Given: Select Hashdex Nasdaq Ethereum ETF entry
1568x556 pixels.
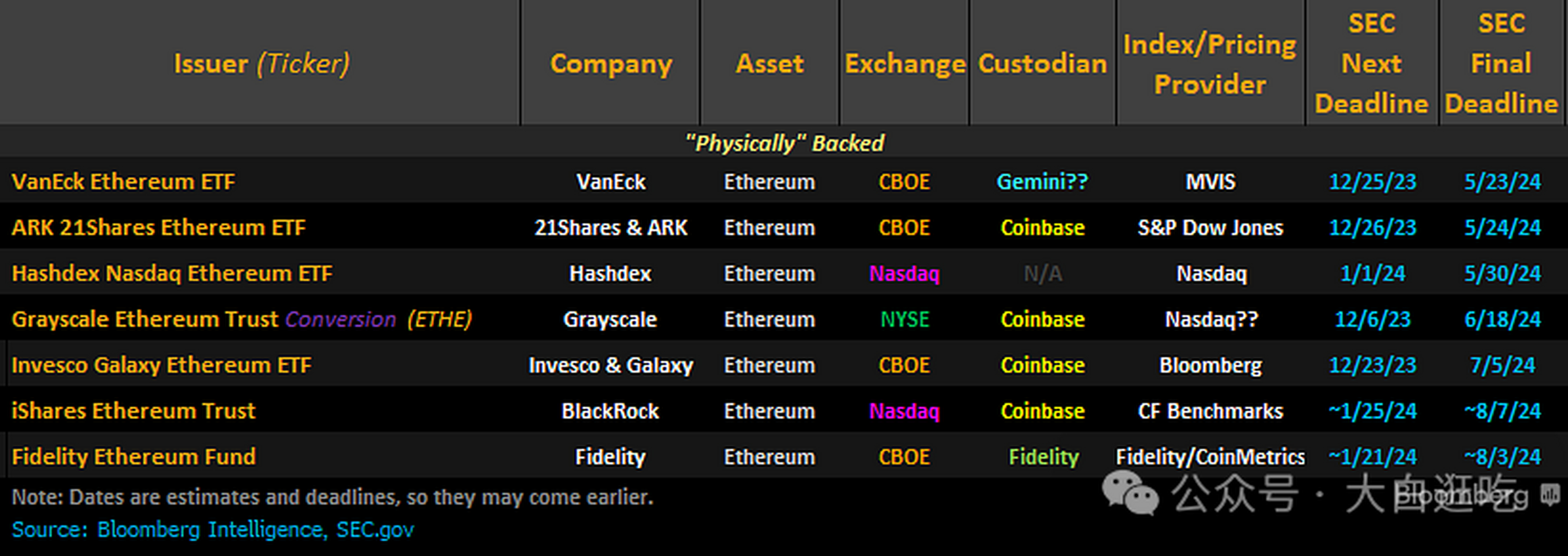Looking at the screenshot, I should [172, 273].
